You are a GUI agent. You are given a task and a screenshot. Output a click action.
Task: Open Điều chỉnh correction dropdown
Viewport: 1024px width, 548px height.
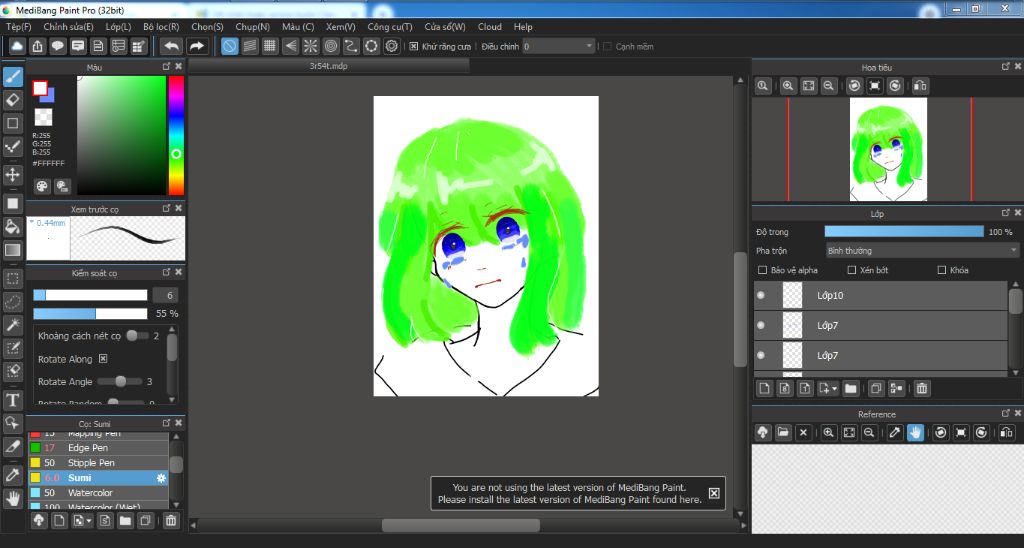coord(558,46)
